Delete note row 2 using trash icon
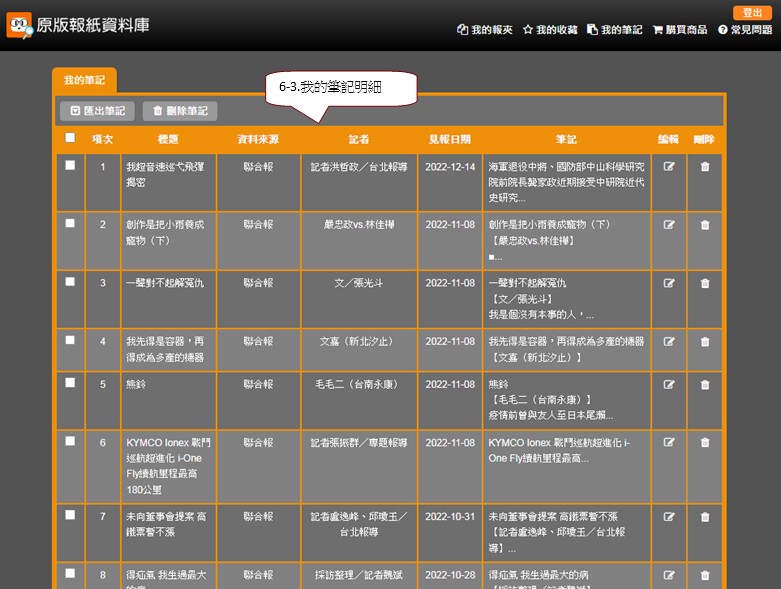Screen dimensions: 781x589 coord(705,225)
